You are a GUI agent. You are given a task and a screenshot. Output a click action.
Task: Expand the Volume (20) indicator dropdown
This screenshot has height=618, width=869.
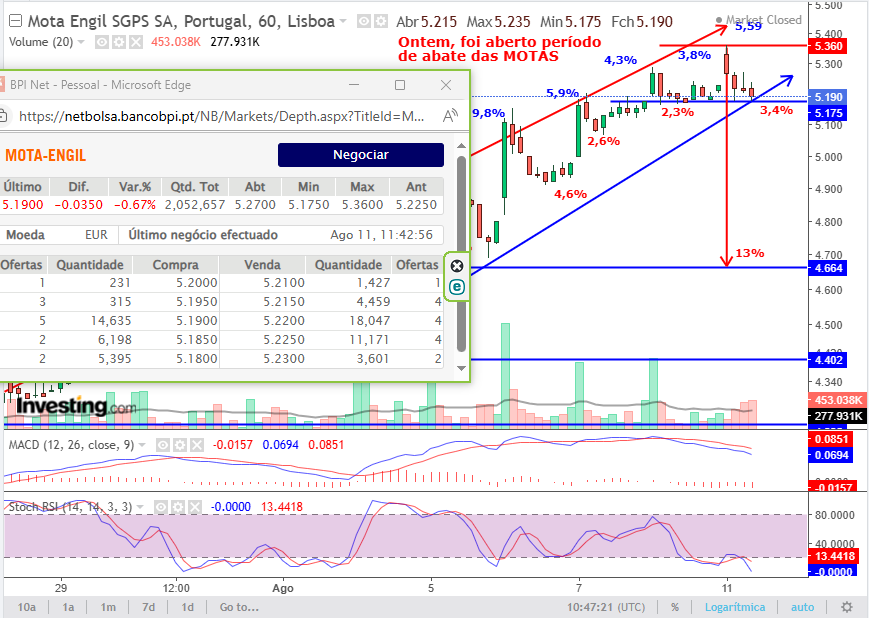click(81, 42)
